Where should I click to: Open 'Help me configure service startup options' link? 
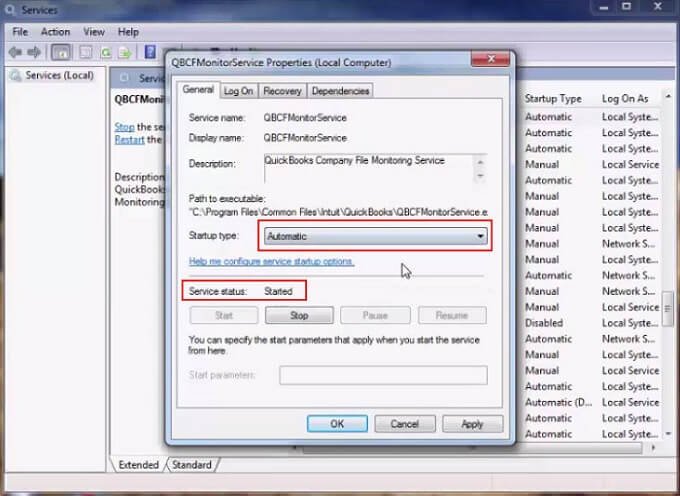coord(271,261)
